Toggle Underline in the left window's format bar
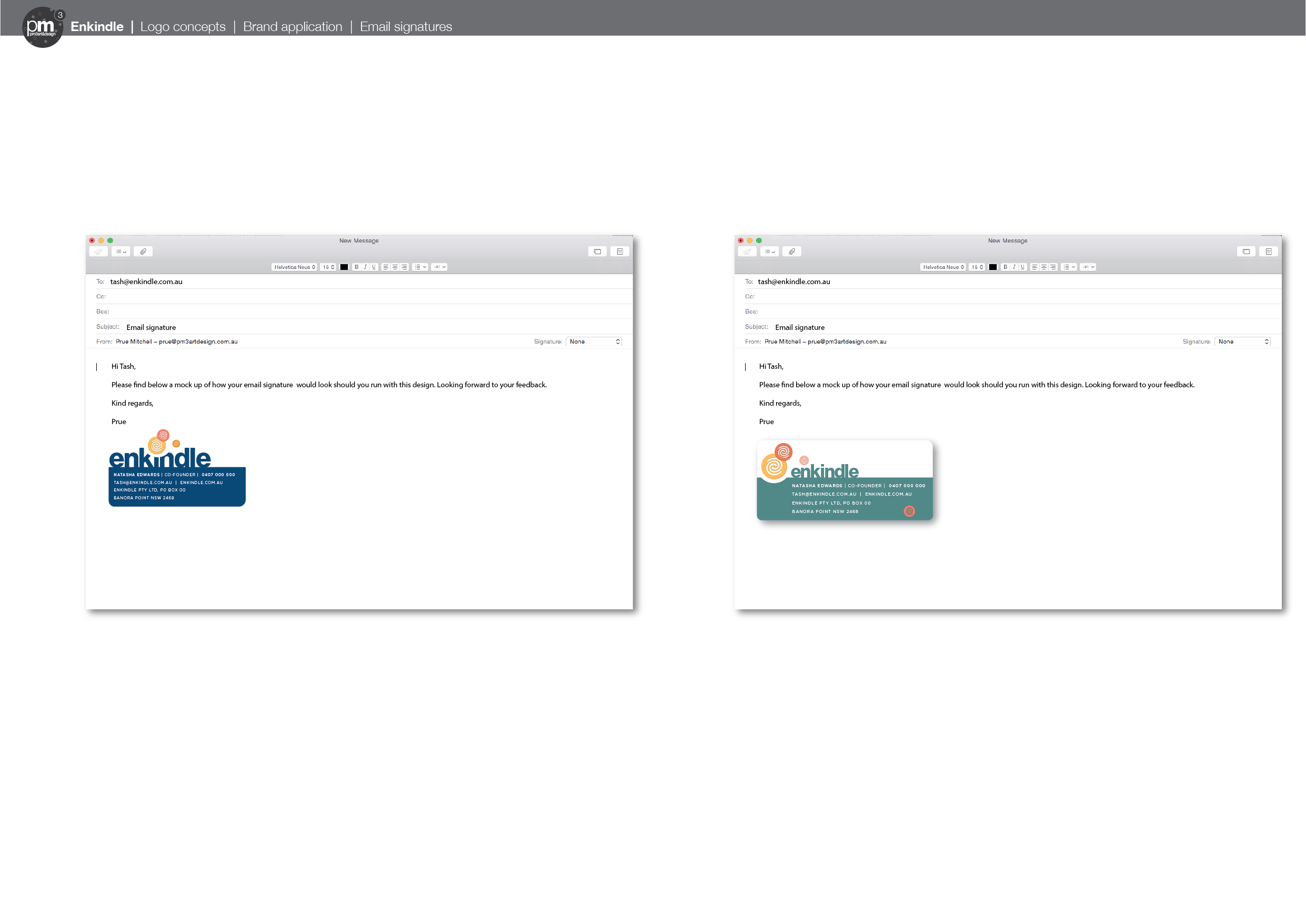 coord(374,267)
